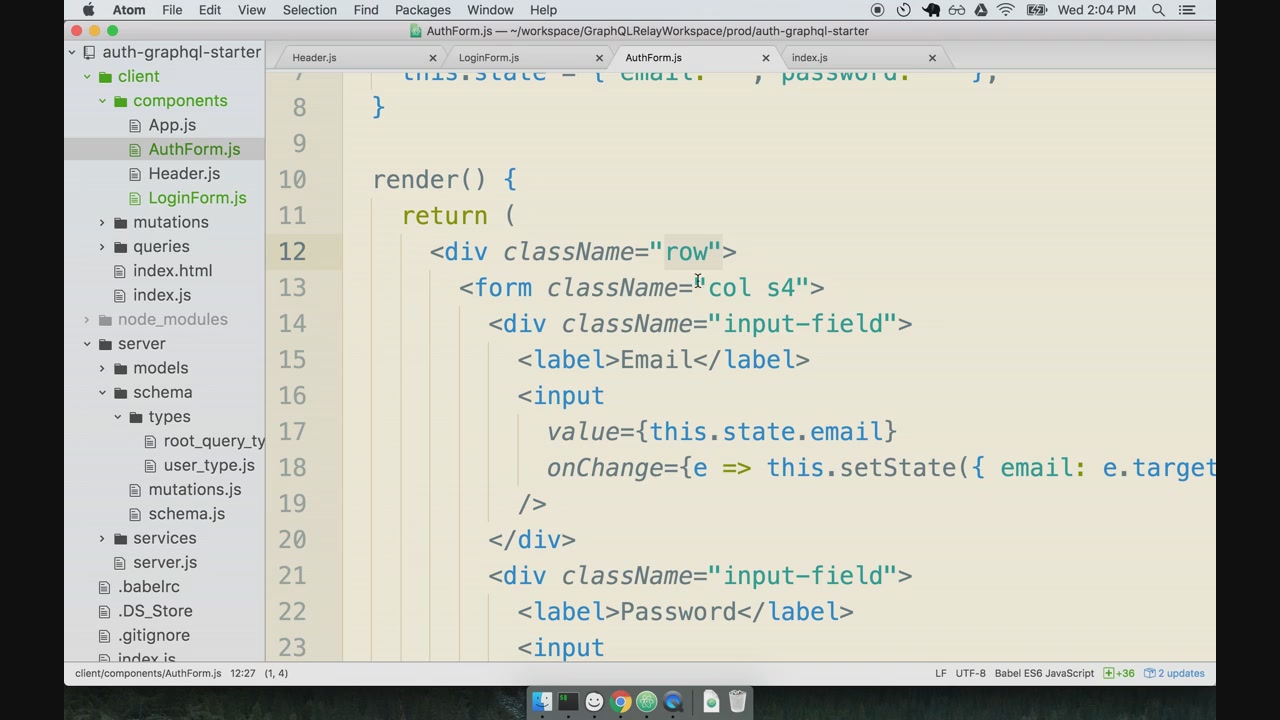Viewport: 1280px width, 720px height.
Task: Open the Wi-Fi status menu
Action: pos(1006,10)
